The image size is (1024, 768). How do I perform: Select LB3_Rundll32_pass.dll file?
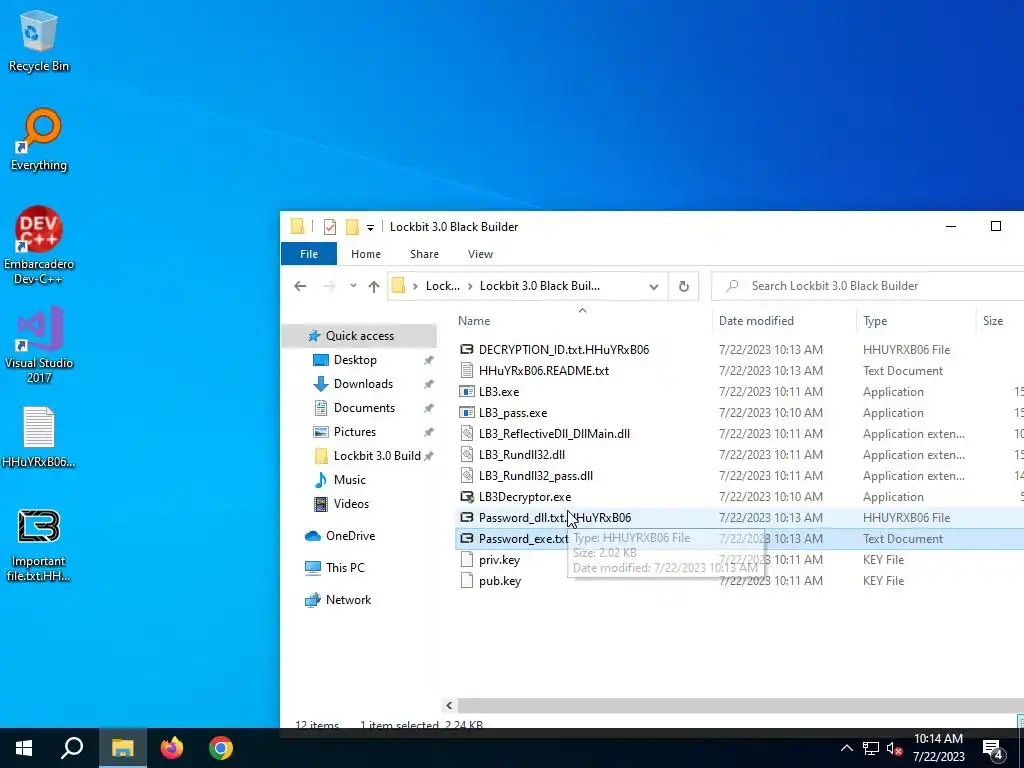coord(536,475)
